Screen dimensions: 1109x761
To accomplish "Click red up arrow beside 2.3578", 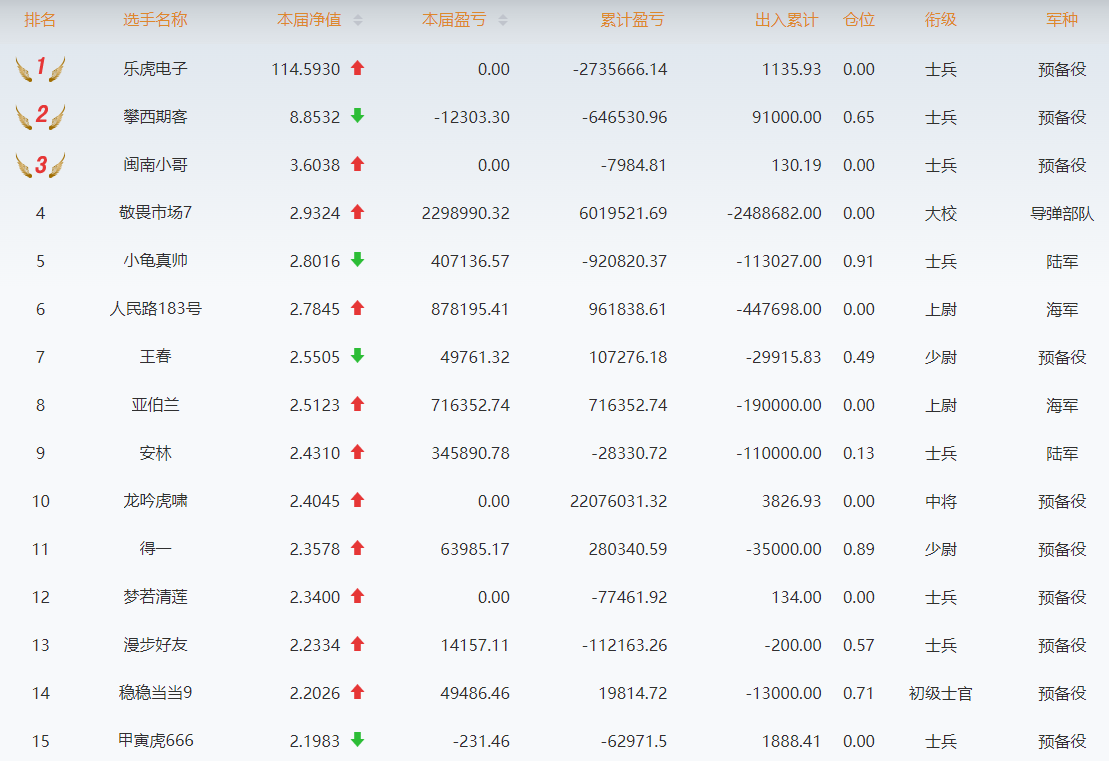I will click(358, 548).
